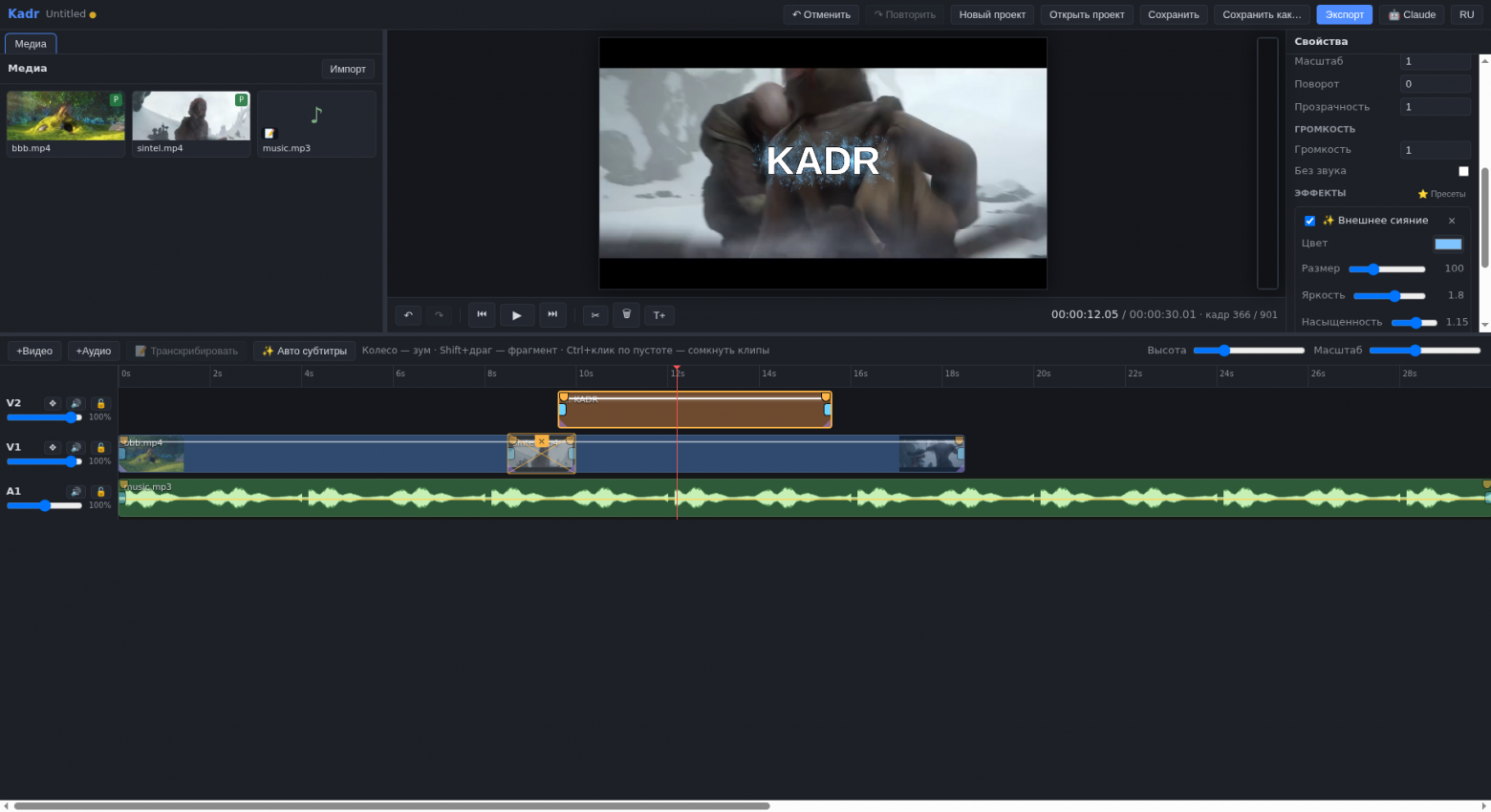The width and height of the screenshot is (1491, 812).
Task: Mute the V1 track with its speaker icon
Action: tap(76, 447)
